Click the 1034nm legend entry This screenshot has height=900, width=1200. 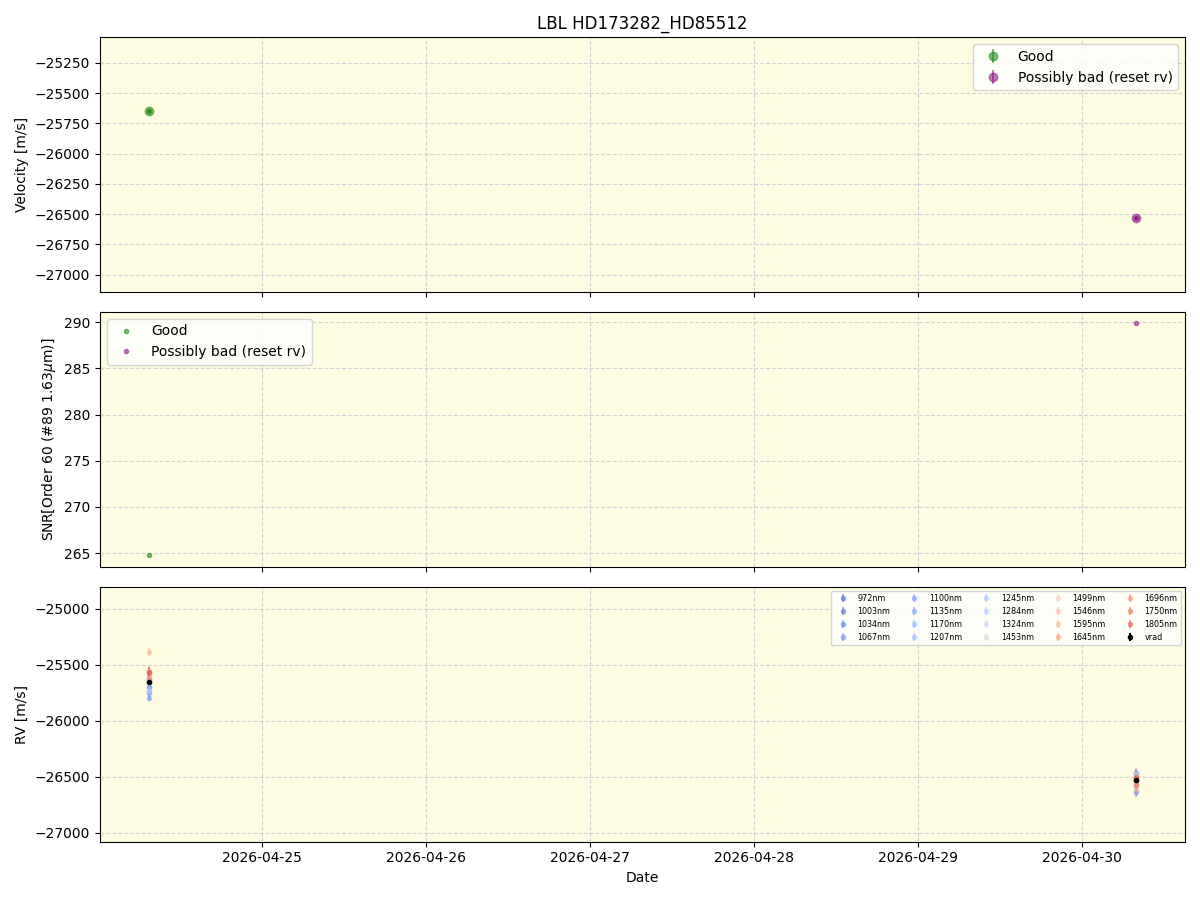point(864,624)
